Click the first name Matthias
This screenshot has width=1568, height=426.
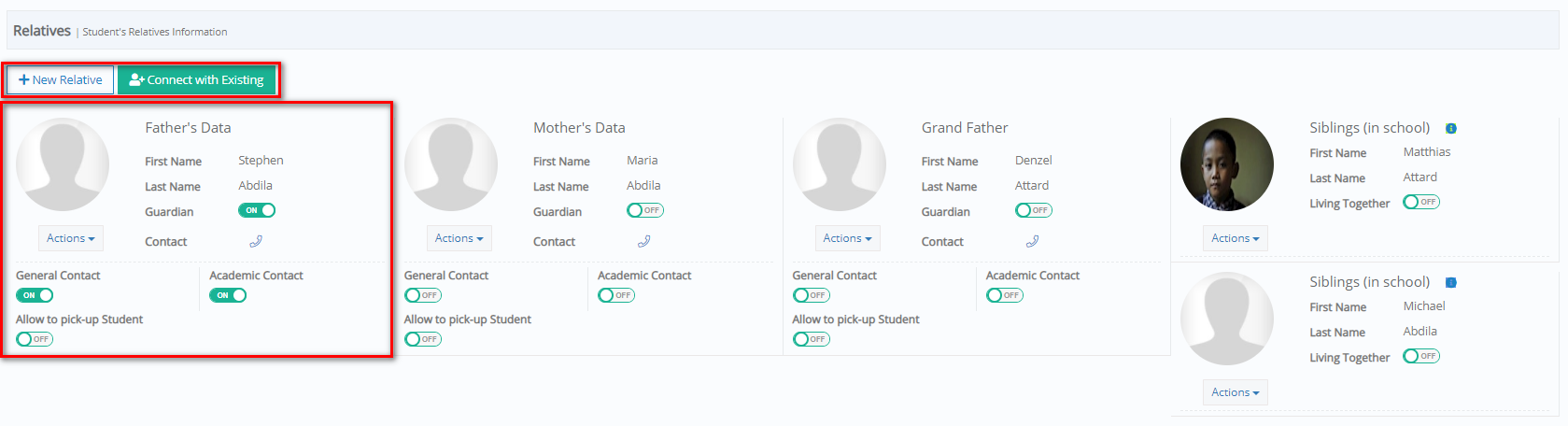pos(1427,152)
